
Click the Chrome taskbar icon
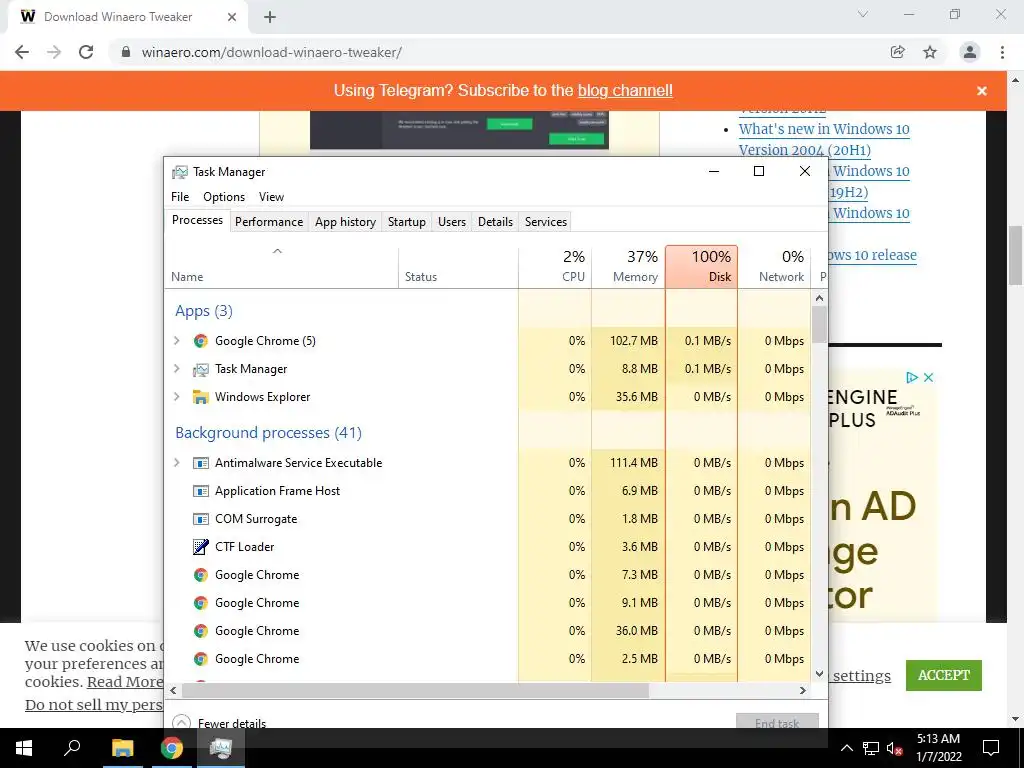(172, 748)
